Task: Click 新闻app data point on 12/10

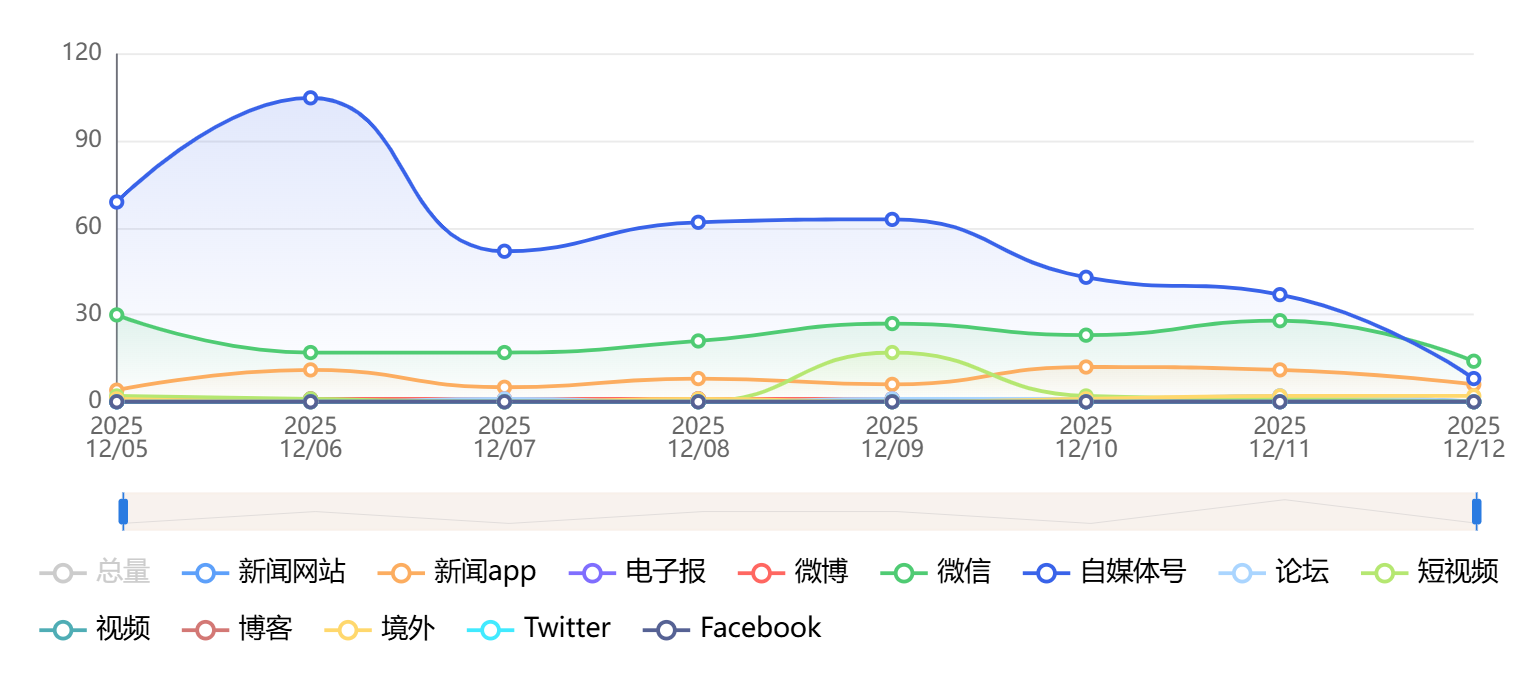Action: [1086, 367]
